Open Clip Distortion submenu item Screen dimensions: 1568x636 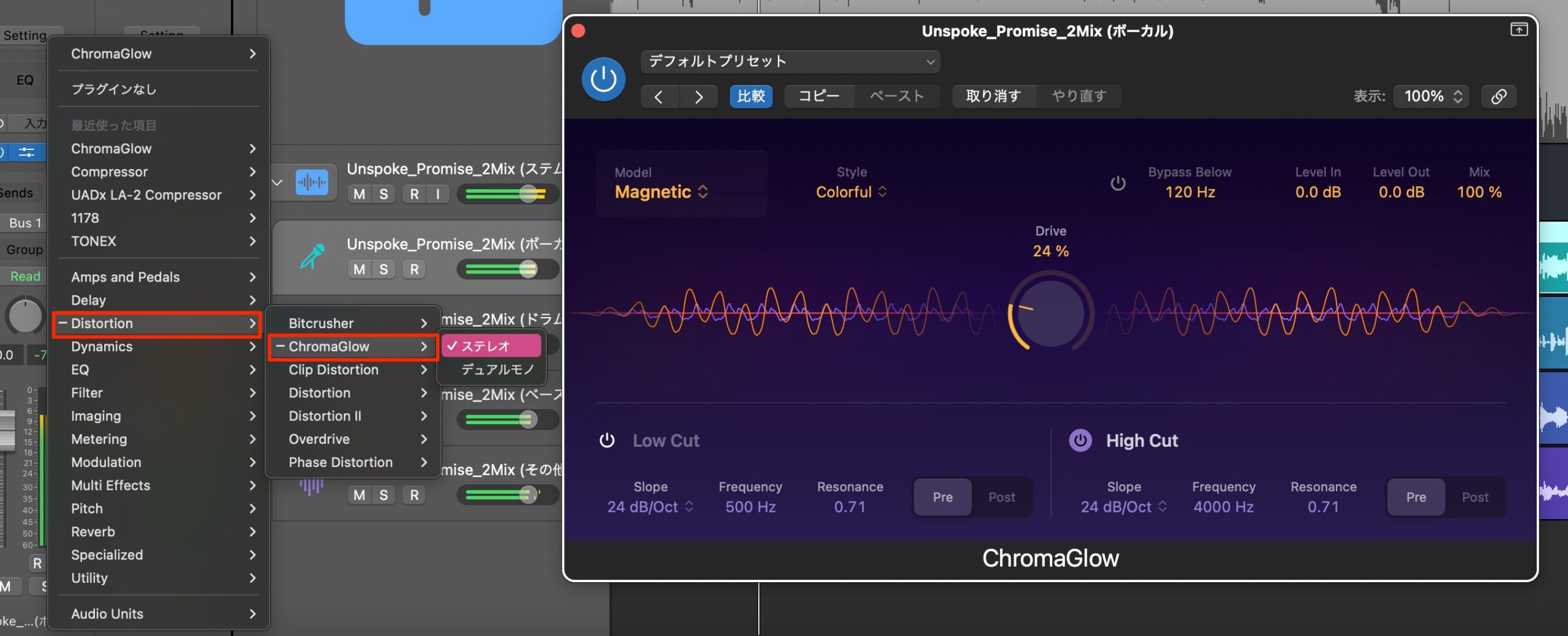pos(353,370)
